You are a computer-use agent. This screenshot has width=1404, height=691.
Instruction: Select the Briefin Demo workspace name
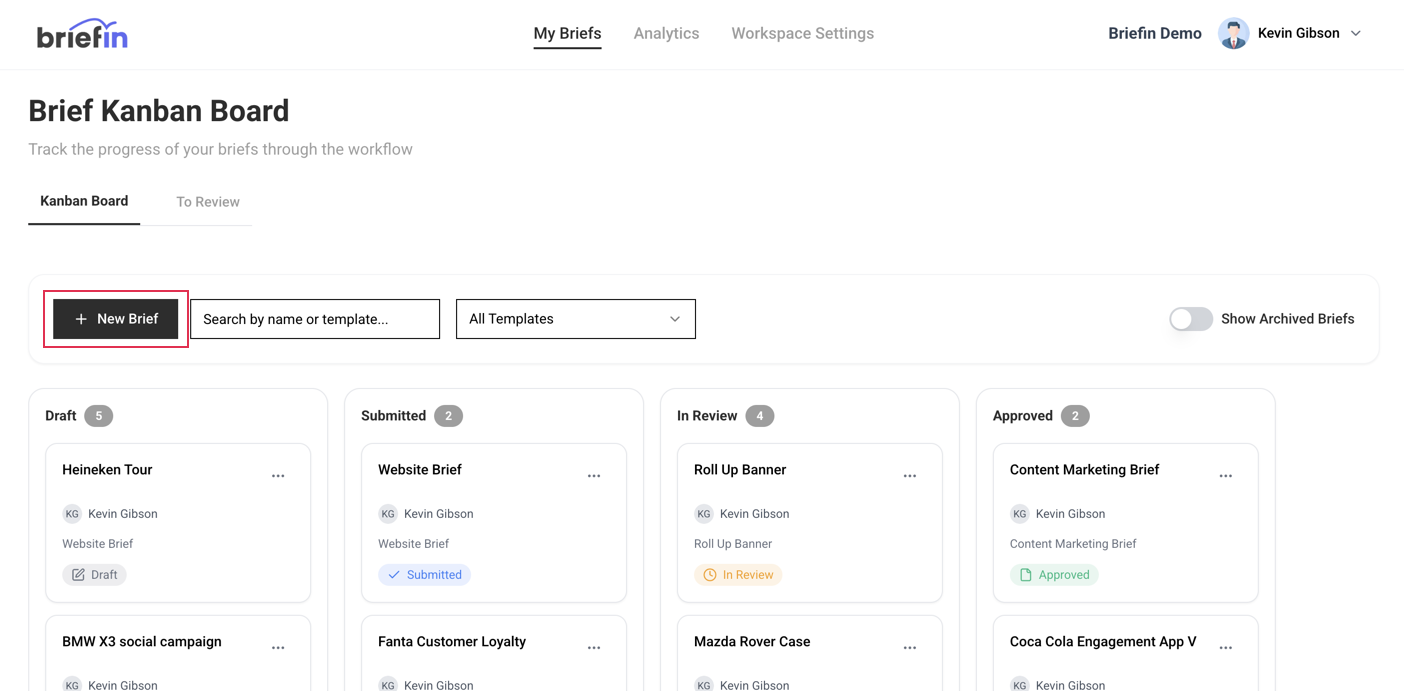point(1154,33)
